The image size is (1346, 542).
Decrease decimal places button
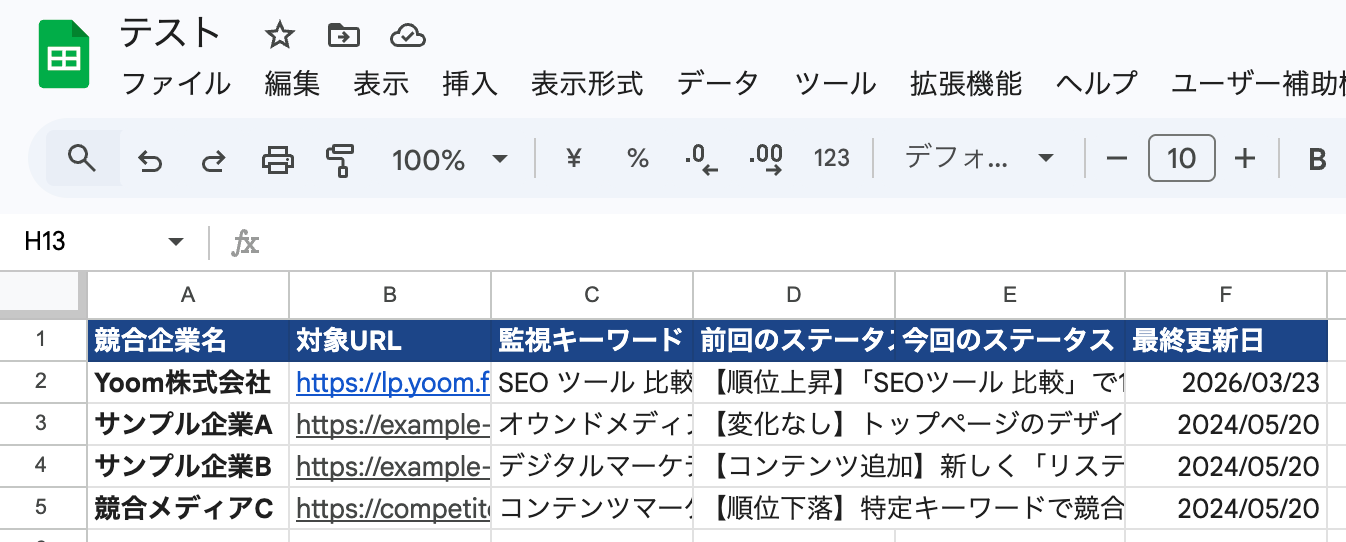click(x=701, y=159)
